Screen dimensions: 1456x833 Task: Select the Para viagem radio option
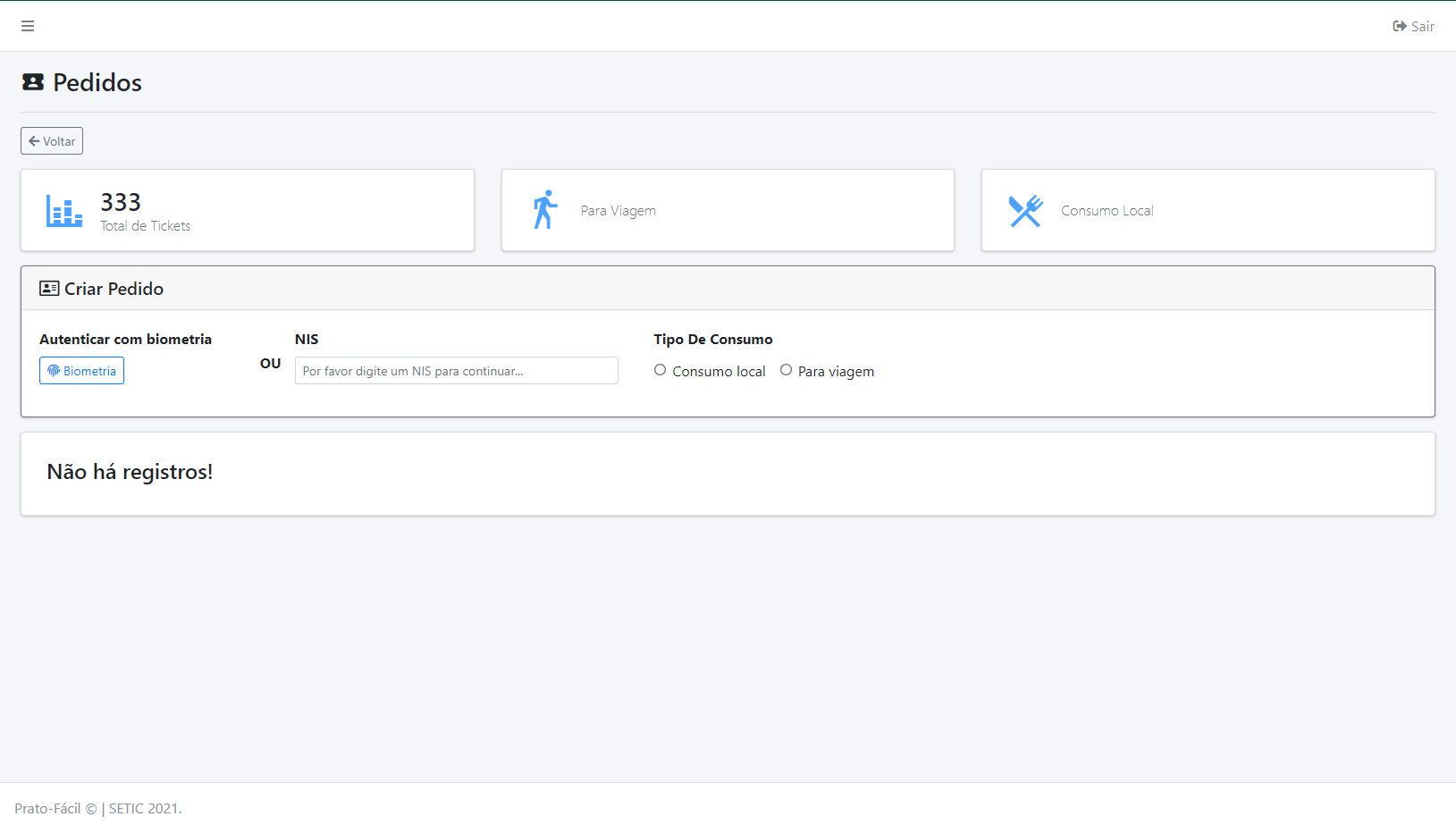click(786, 370)
